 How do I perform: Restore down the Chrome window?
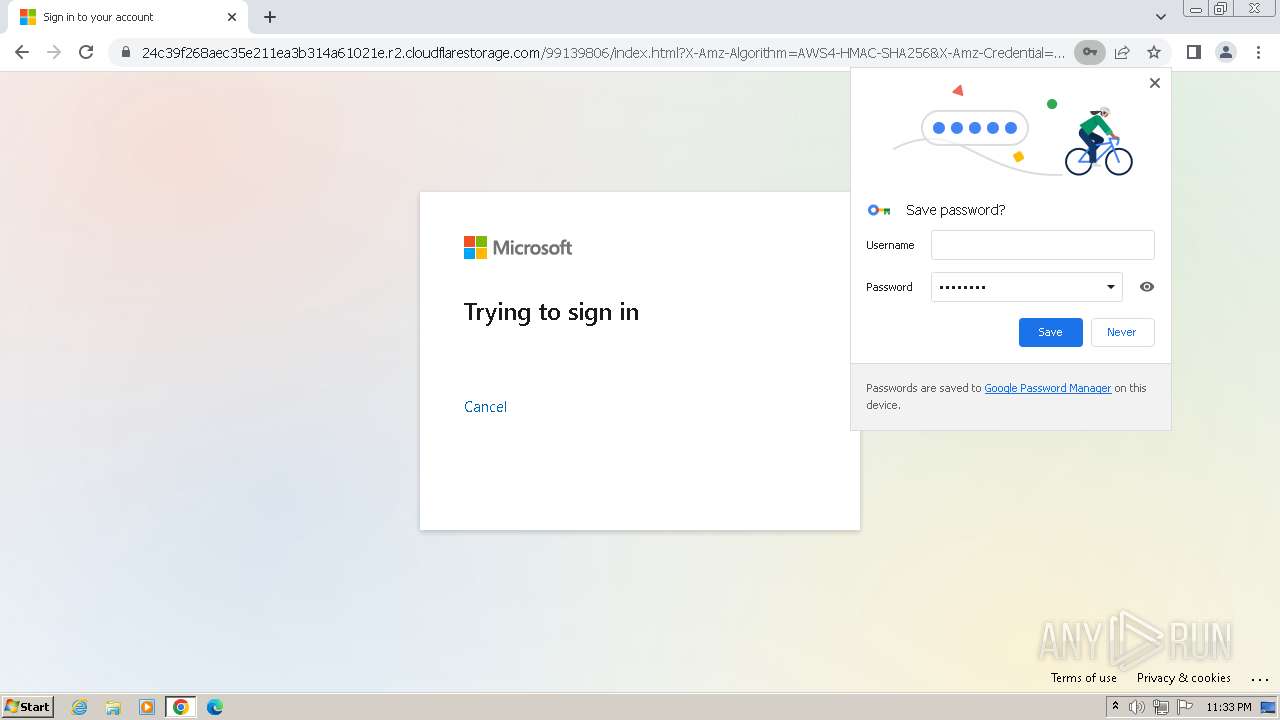(1221, 9)
